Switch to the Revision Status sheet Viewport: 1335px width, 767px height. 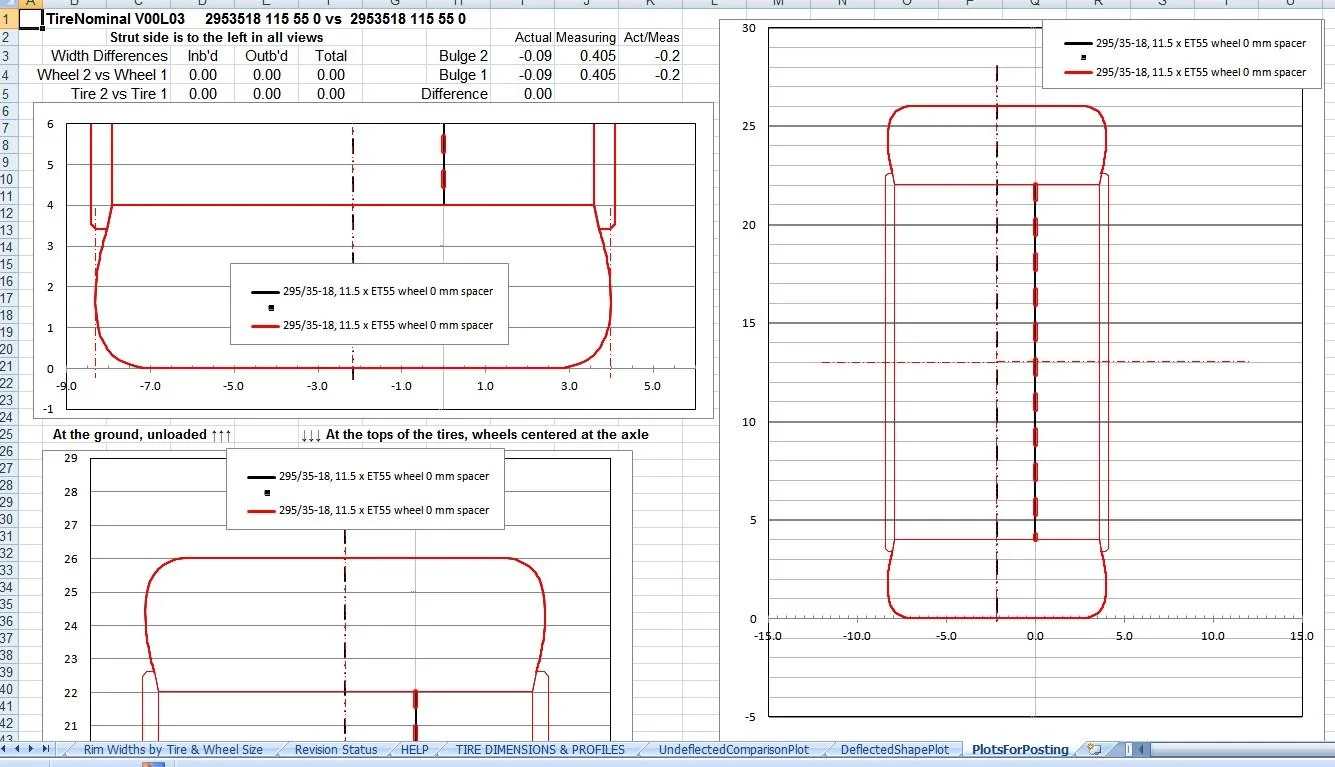coord(336,749)
